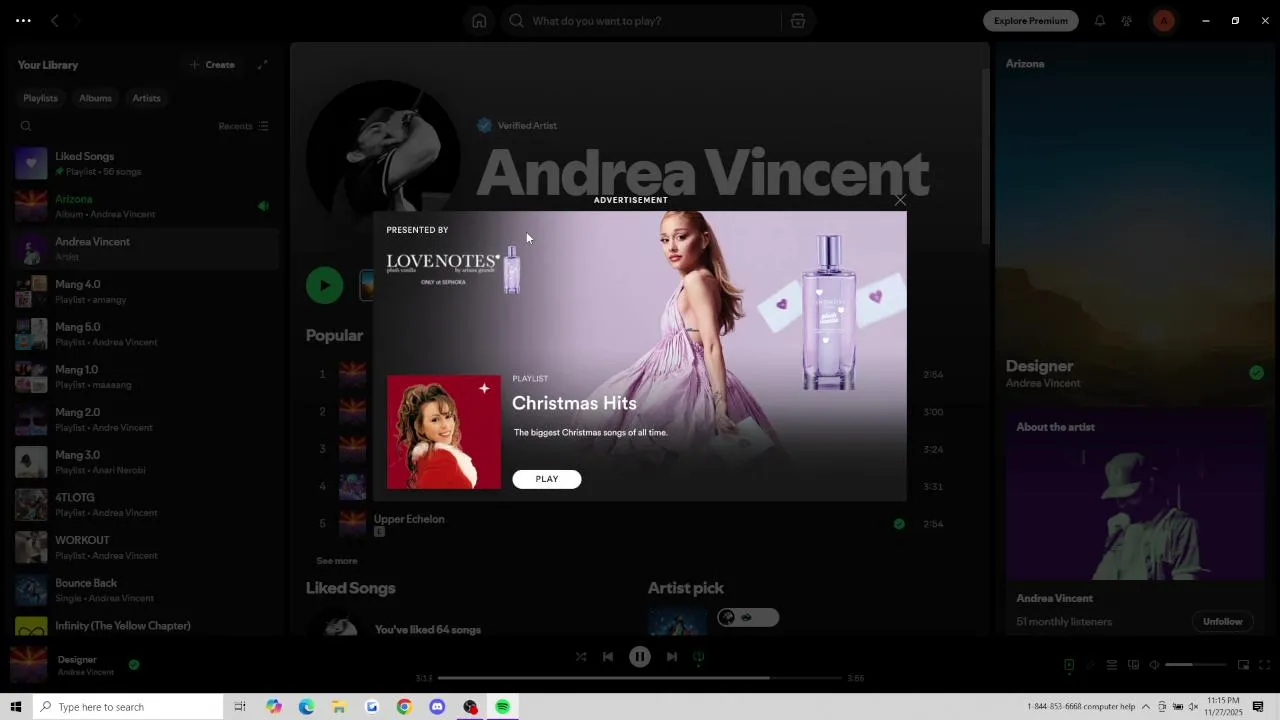The width and height of the screenshot is (1280, 720).
Task: Seek on the song progress bar
Action: (640, 678)
